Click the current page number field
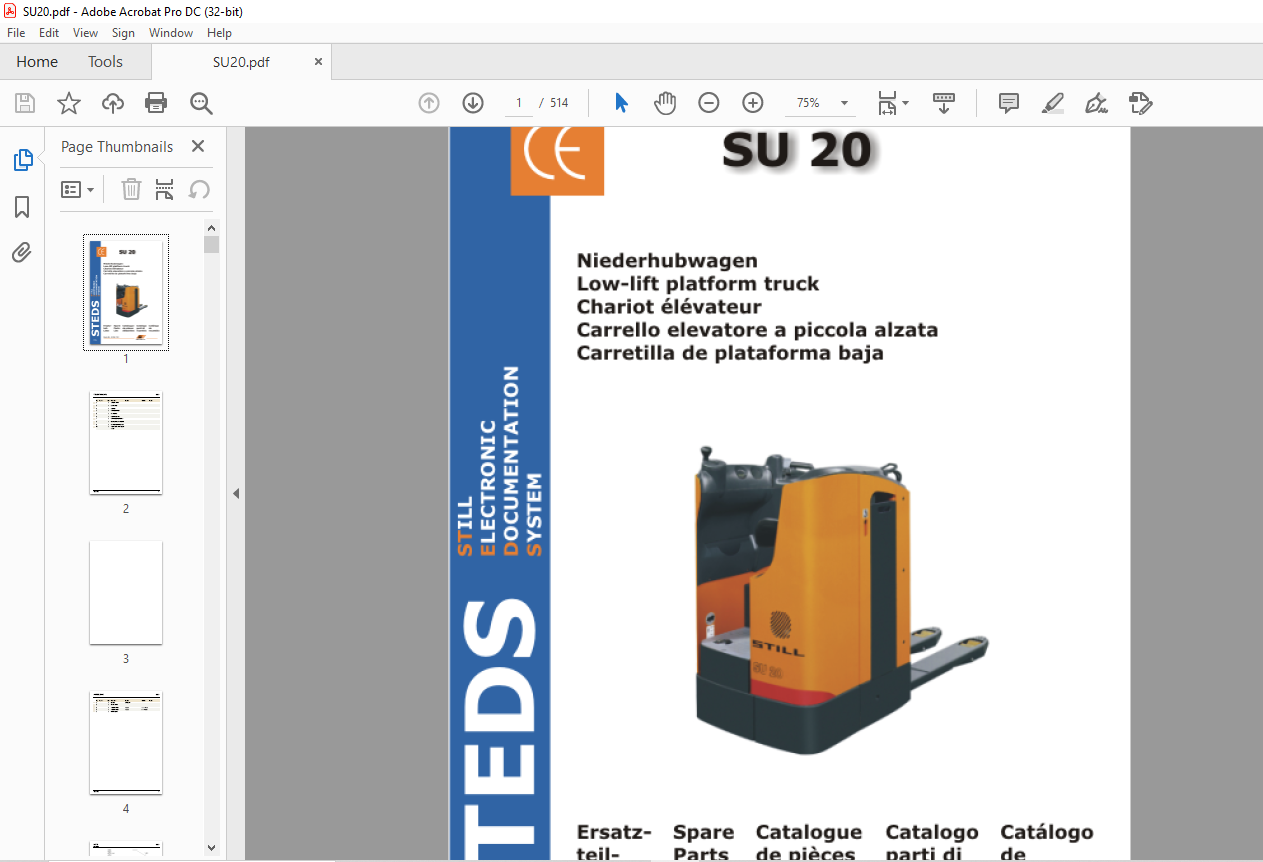 tap(518, 103)
